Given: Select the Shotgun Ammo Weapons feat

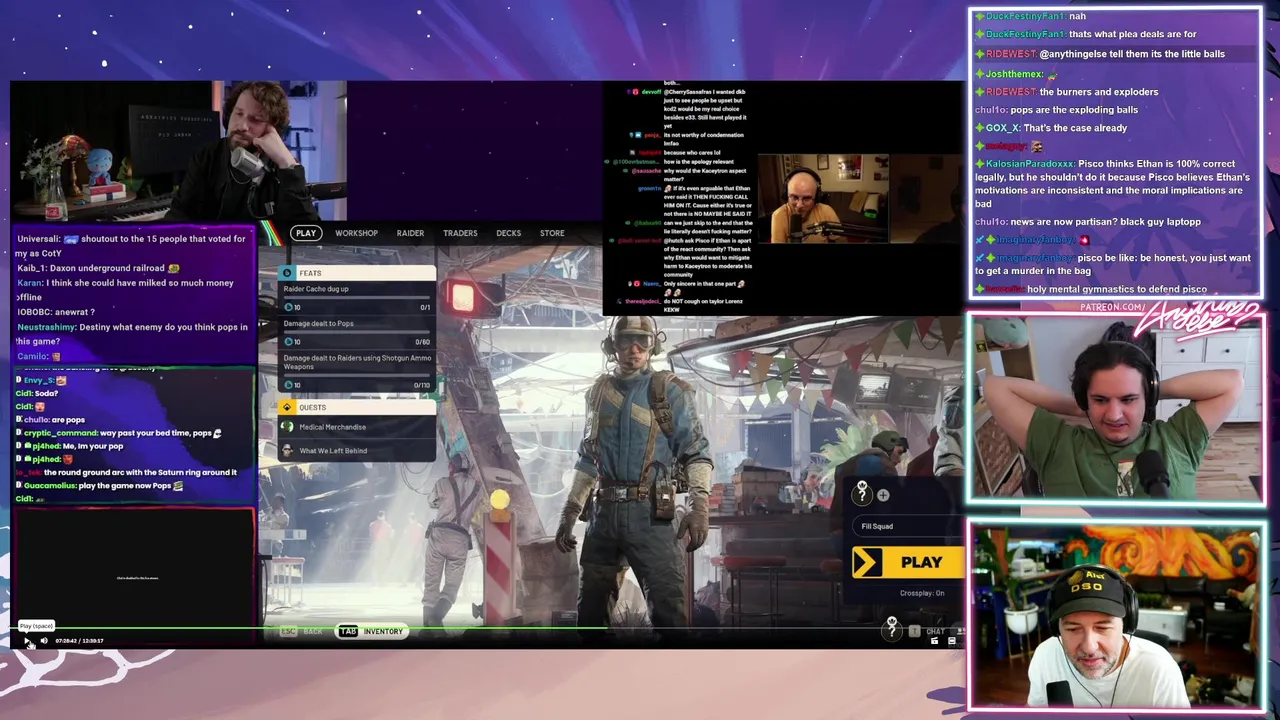Looking at the screenshot, I should click(x=357, y=371).
